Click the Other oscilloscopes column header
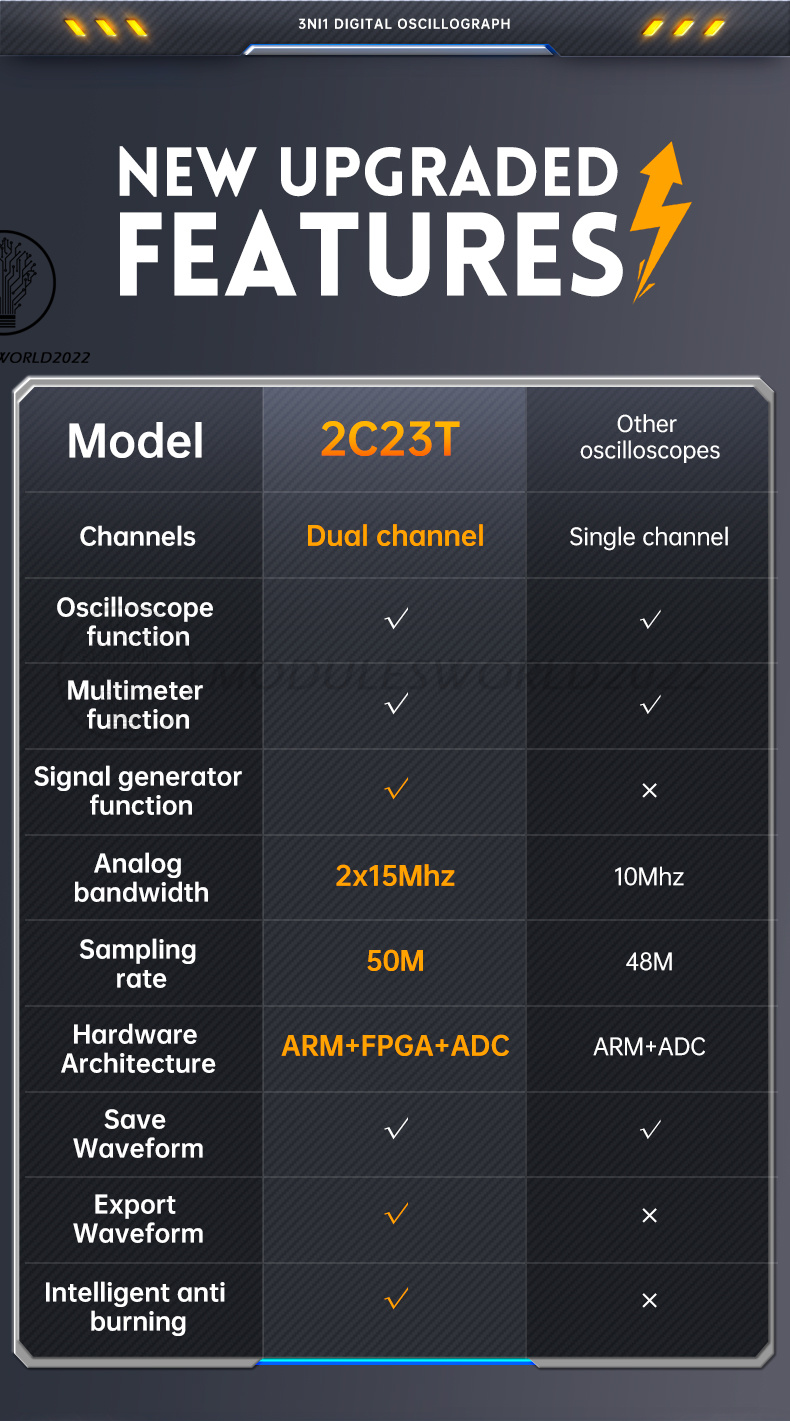 click(x=649, y=437)
